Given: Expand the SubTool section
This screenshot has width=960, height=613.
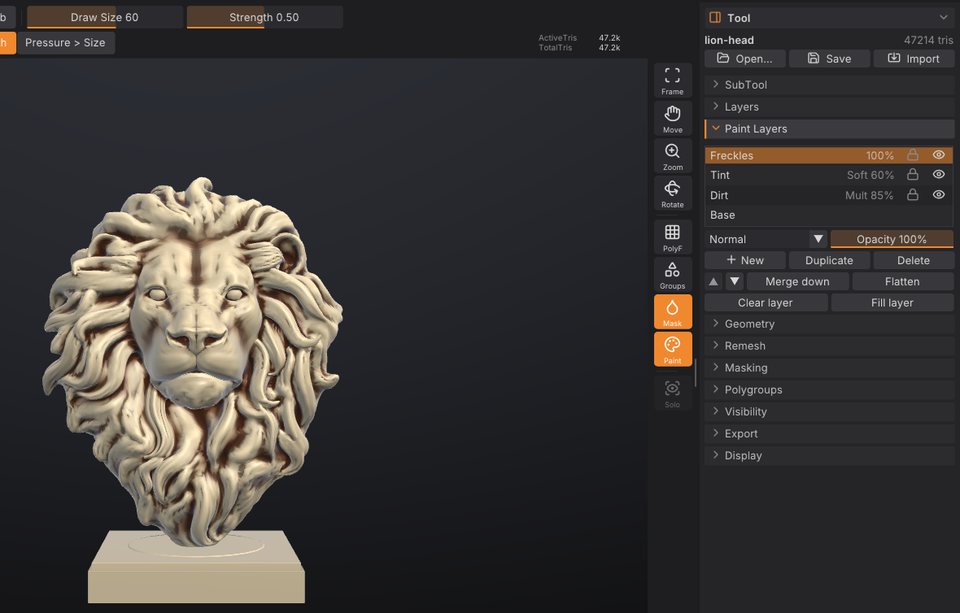Looking at the screenshot, I should tap(830, 85).
